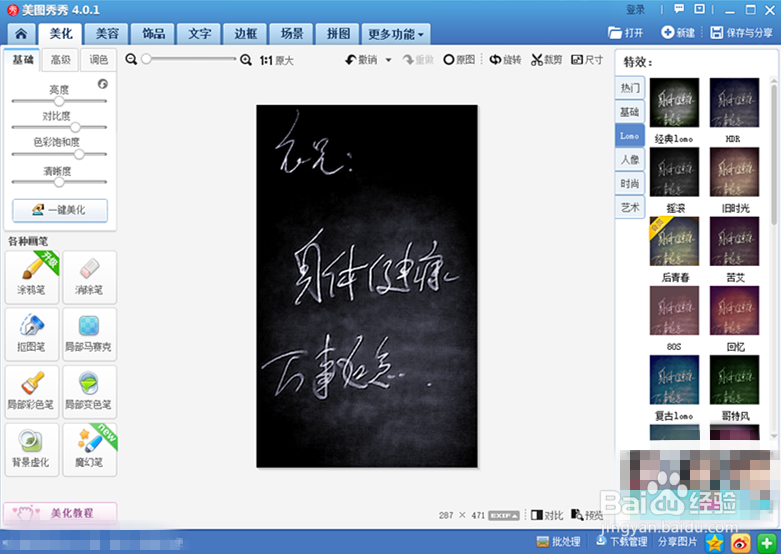
Task: Select the 局部变色笔 recolor tool
Action: tap(90, 392)
